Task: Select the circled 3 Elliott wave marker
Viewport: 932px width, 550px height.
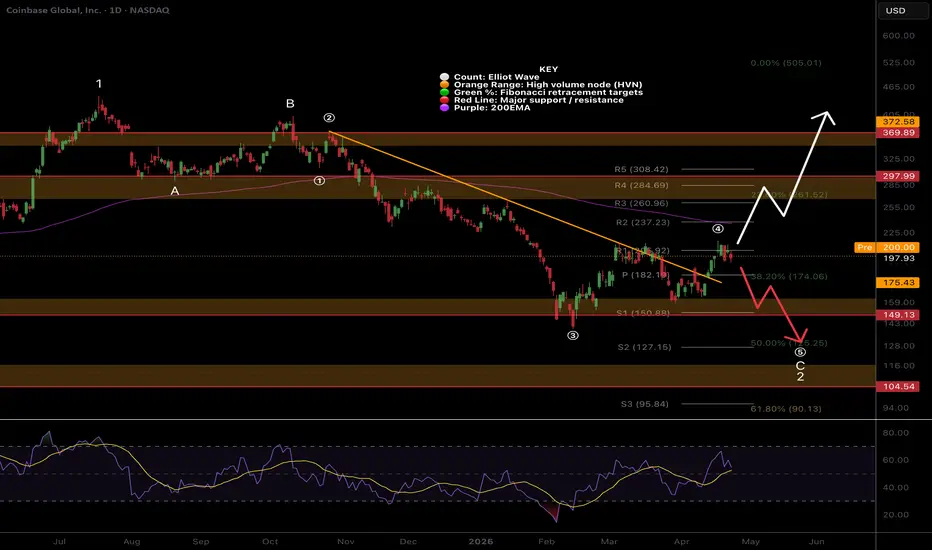Action: point(572,335)
